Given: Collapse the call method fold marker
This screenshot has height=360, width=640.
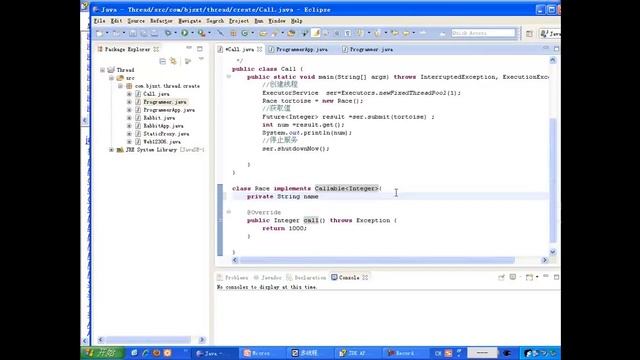Looking at the screenshot, I should pos(229,212).
